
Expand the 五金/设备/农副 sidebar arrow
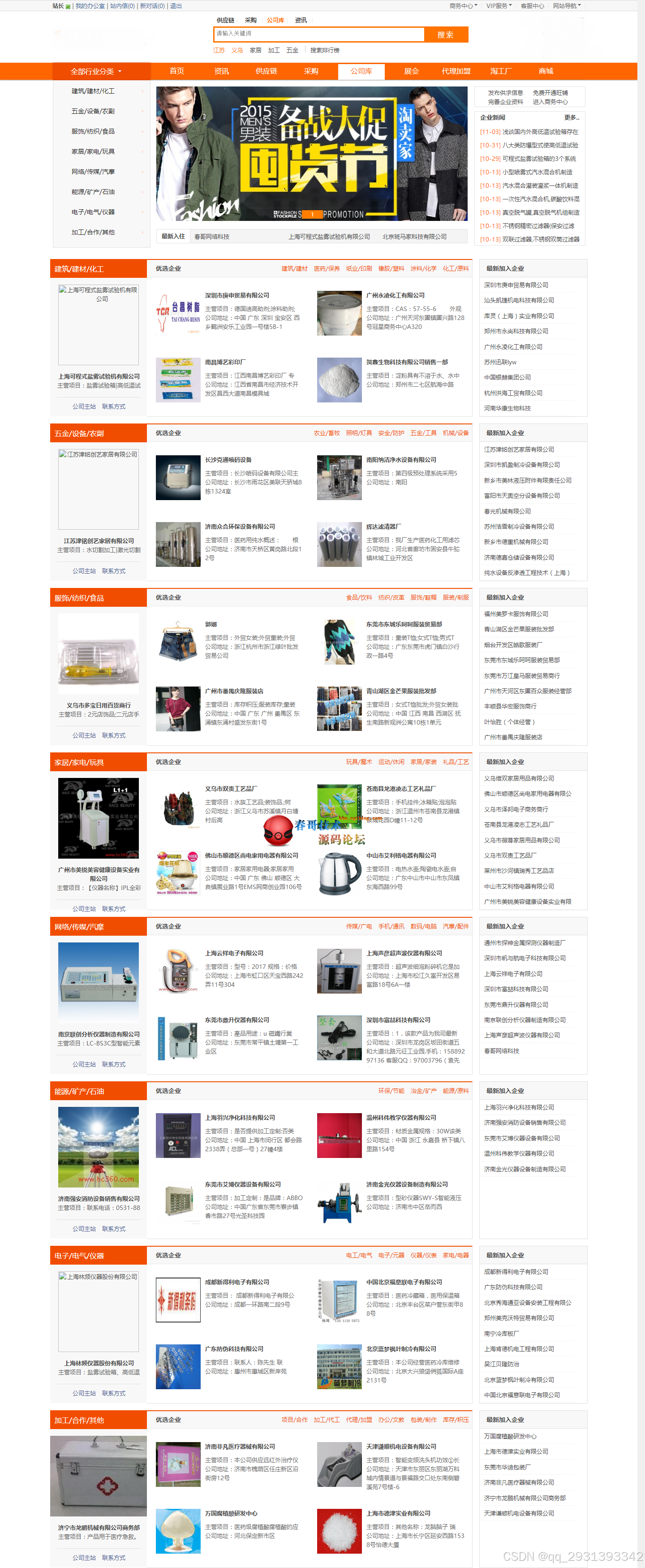click(142, 112)
